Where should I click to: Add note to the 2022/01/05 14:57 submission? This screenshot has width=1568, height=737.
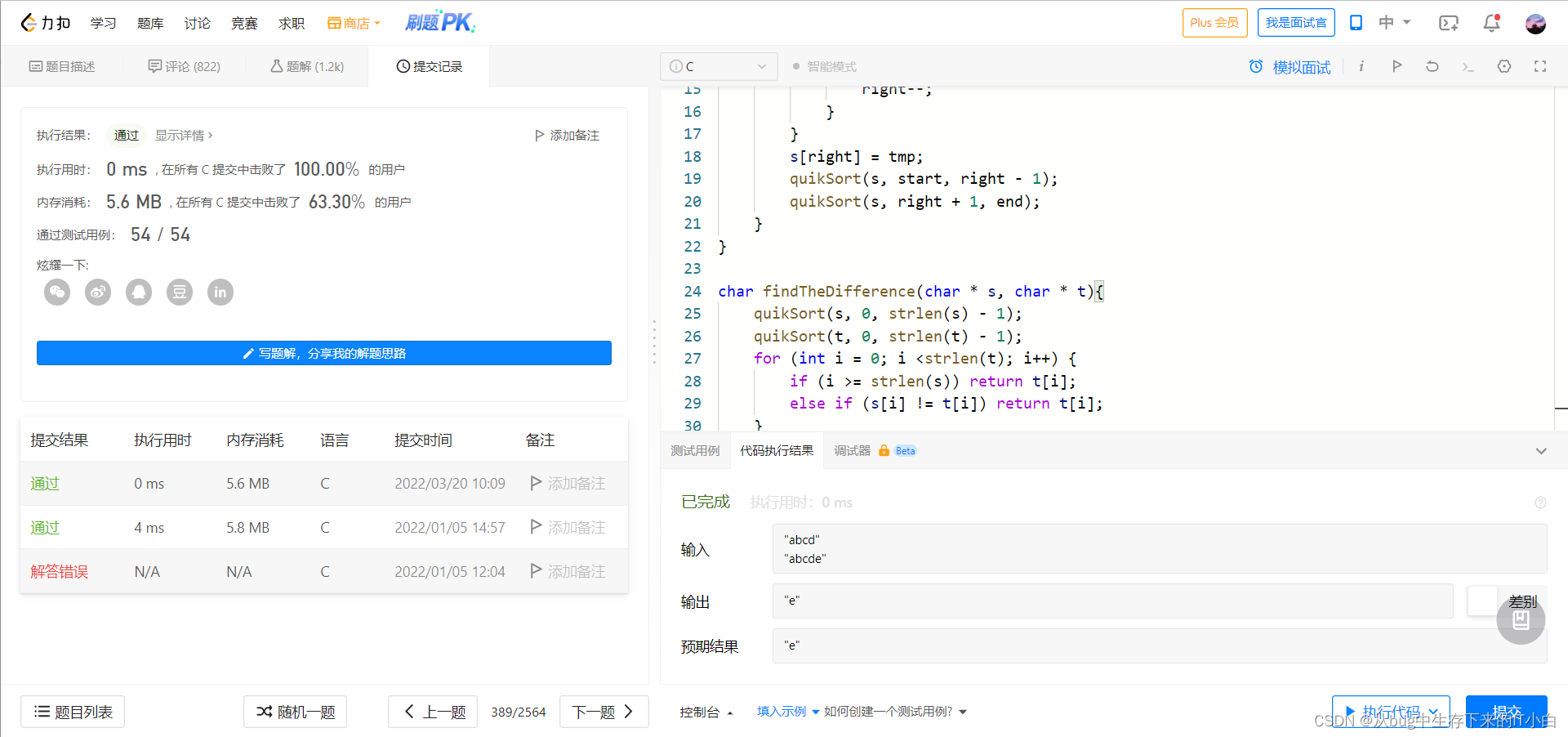568,527
